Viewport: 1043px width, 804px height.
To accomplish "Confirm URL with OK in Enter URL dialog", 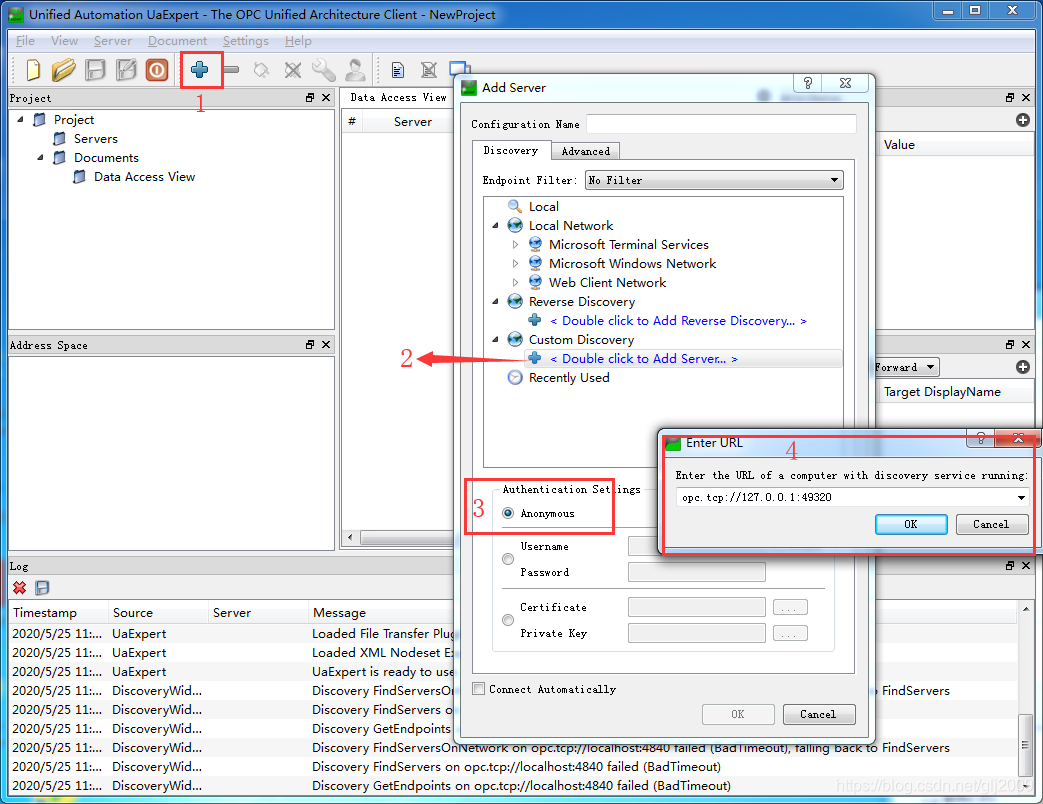I will click(911, 524).
